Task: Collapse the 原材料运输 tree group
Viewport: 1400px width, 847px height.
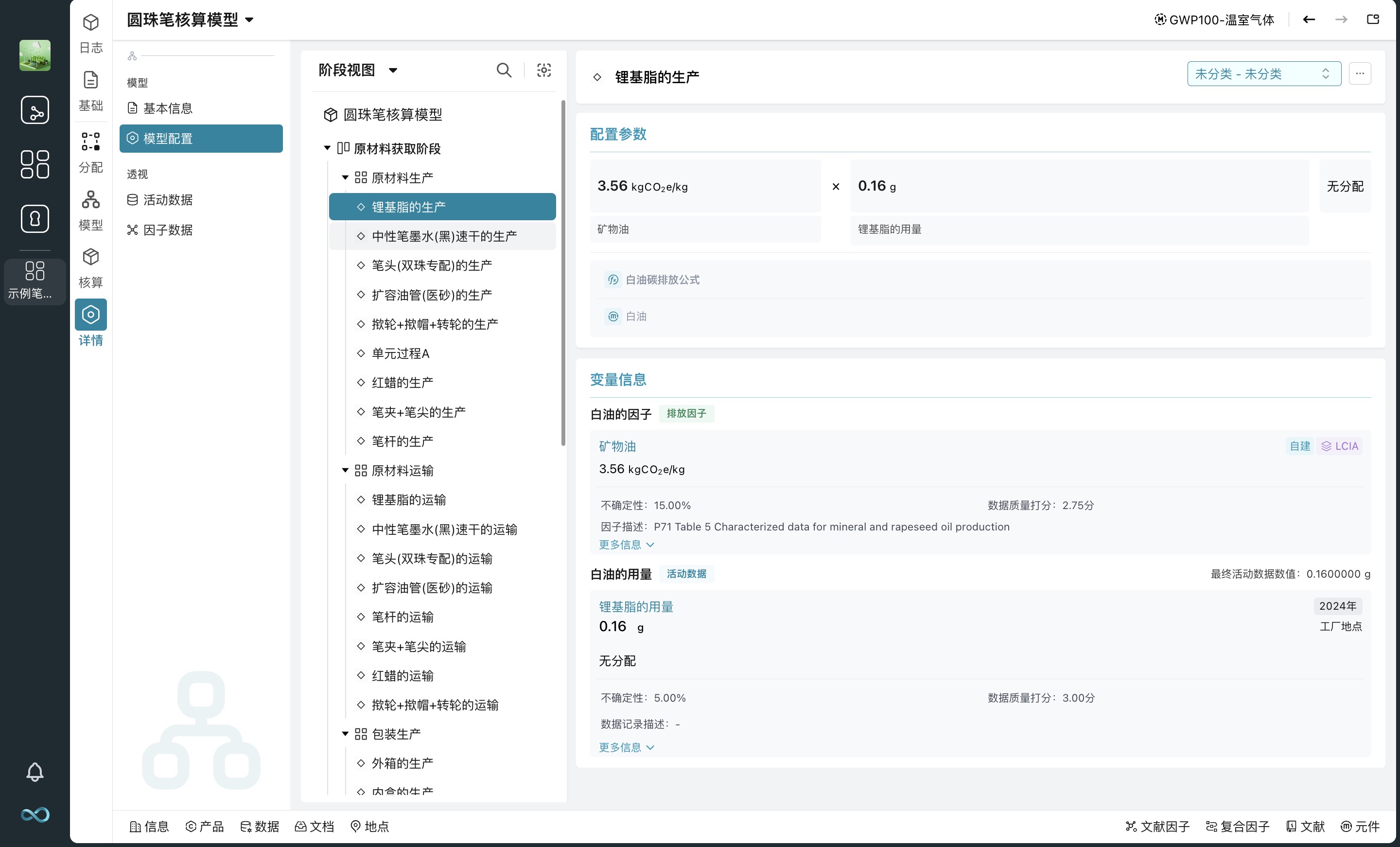Action: 345,470
